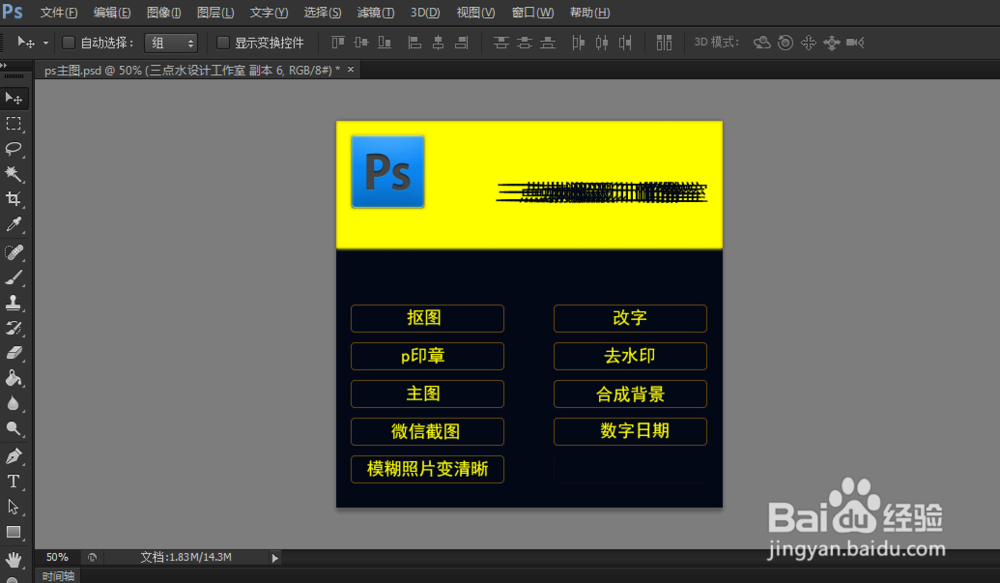
Task: Open the 文件(F) menu
Action: click(59, 13)
